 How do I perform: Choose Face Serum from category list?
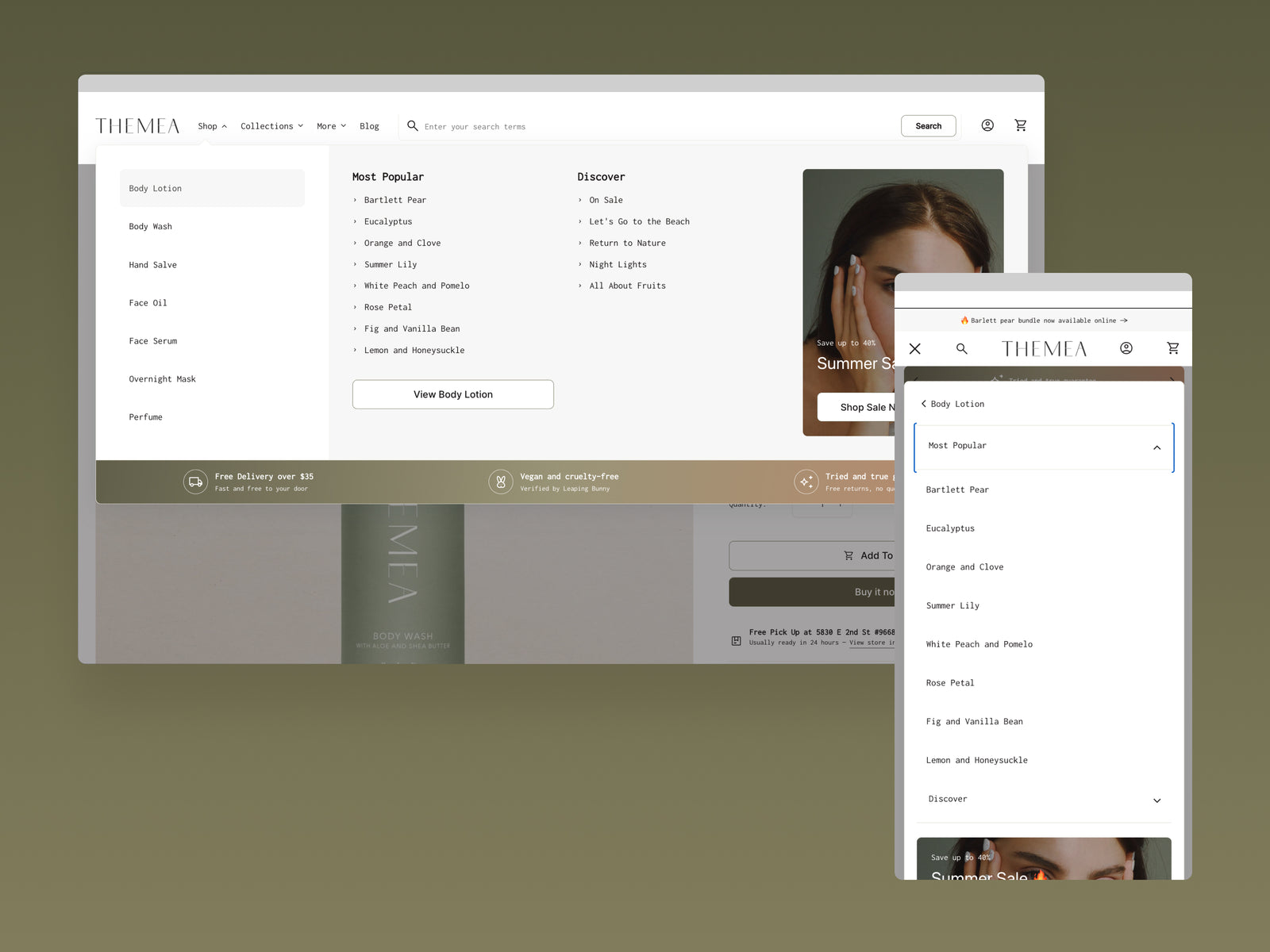[153, 341]
